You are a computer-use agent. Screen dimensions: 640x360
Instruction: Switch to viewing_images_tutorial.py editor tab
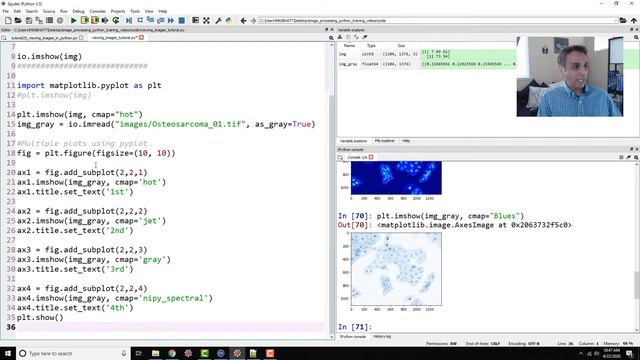(x=115, y=38)
